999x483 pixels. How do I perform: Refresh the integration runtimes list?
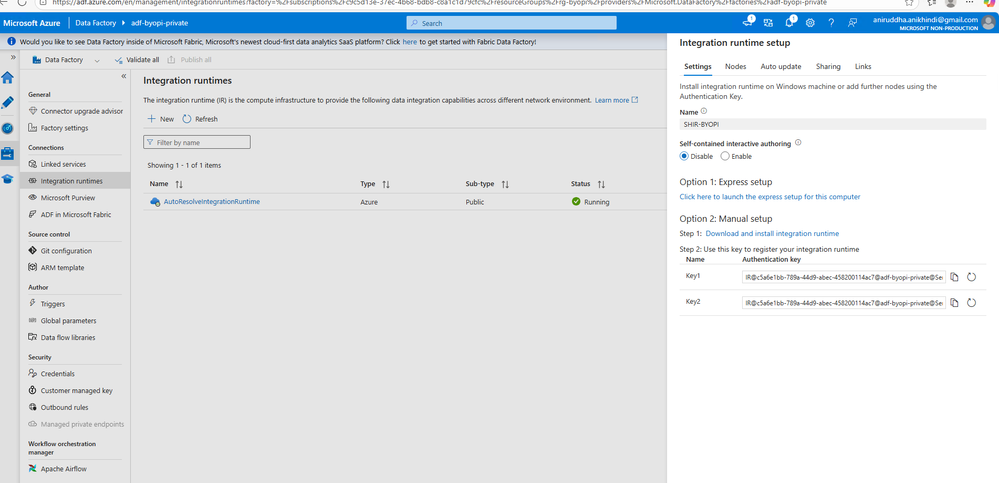[x=200, y=119]
